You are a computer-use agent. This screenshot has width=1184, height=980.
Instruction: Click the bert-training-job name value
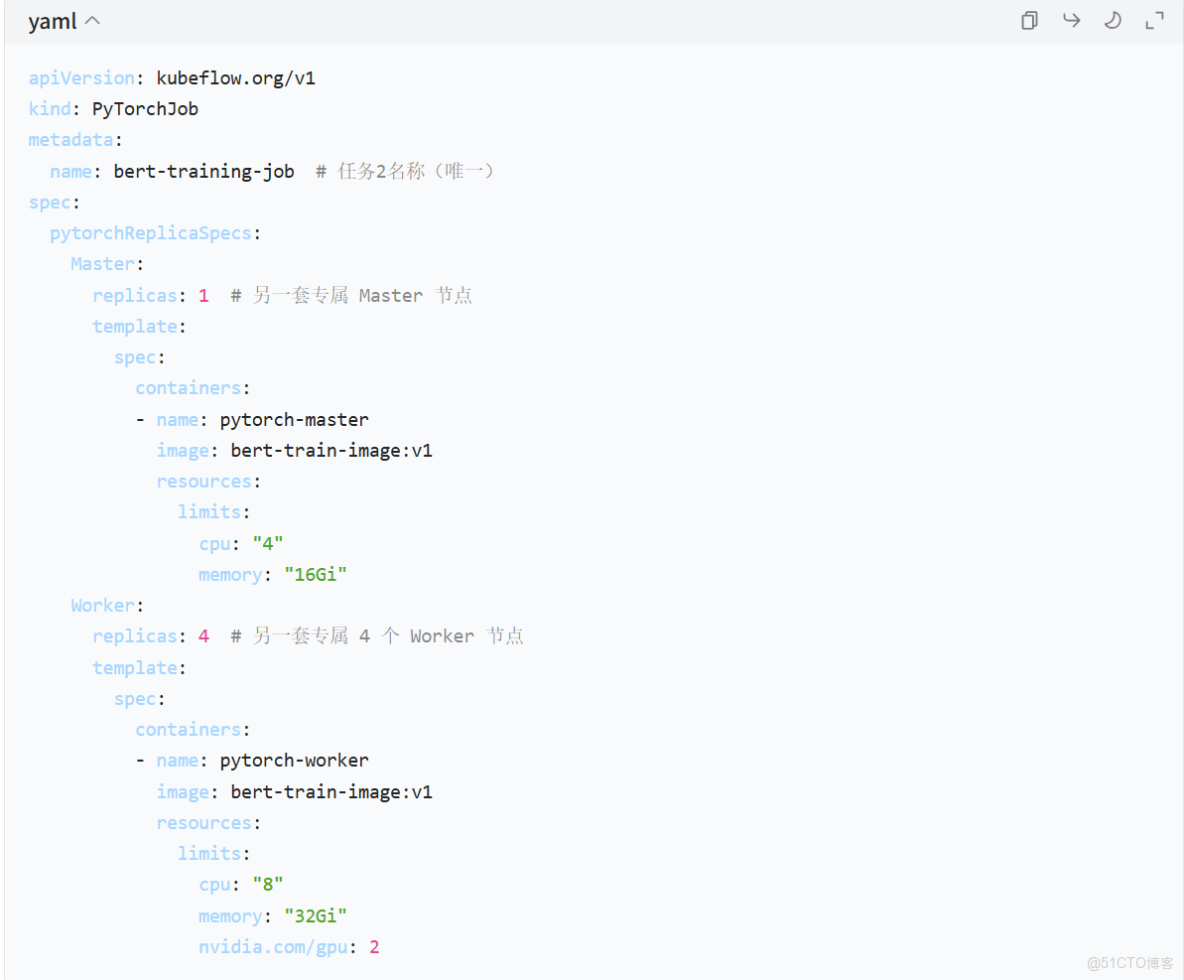pyautogui.click(x=204, y=171)
